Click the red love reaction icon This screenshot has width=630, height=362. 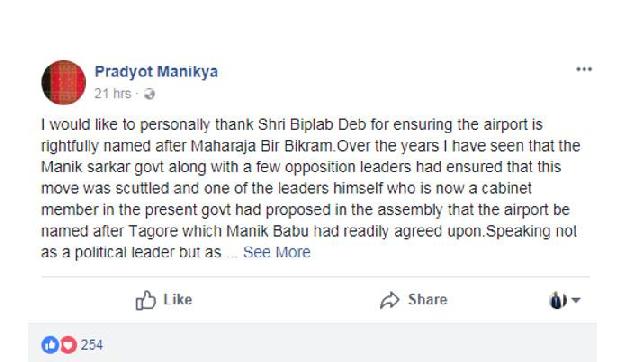[68, 345]
